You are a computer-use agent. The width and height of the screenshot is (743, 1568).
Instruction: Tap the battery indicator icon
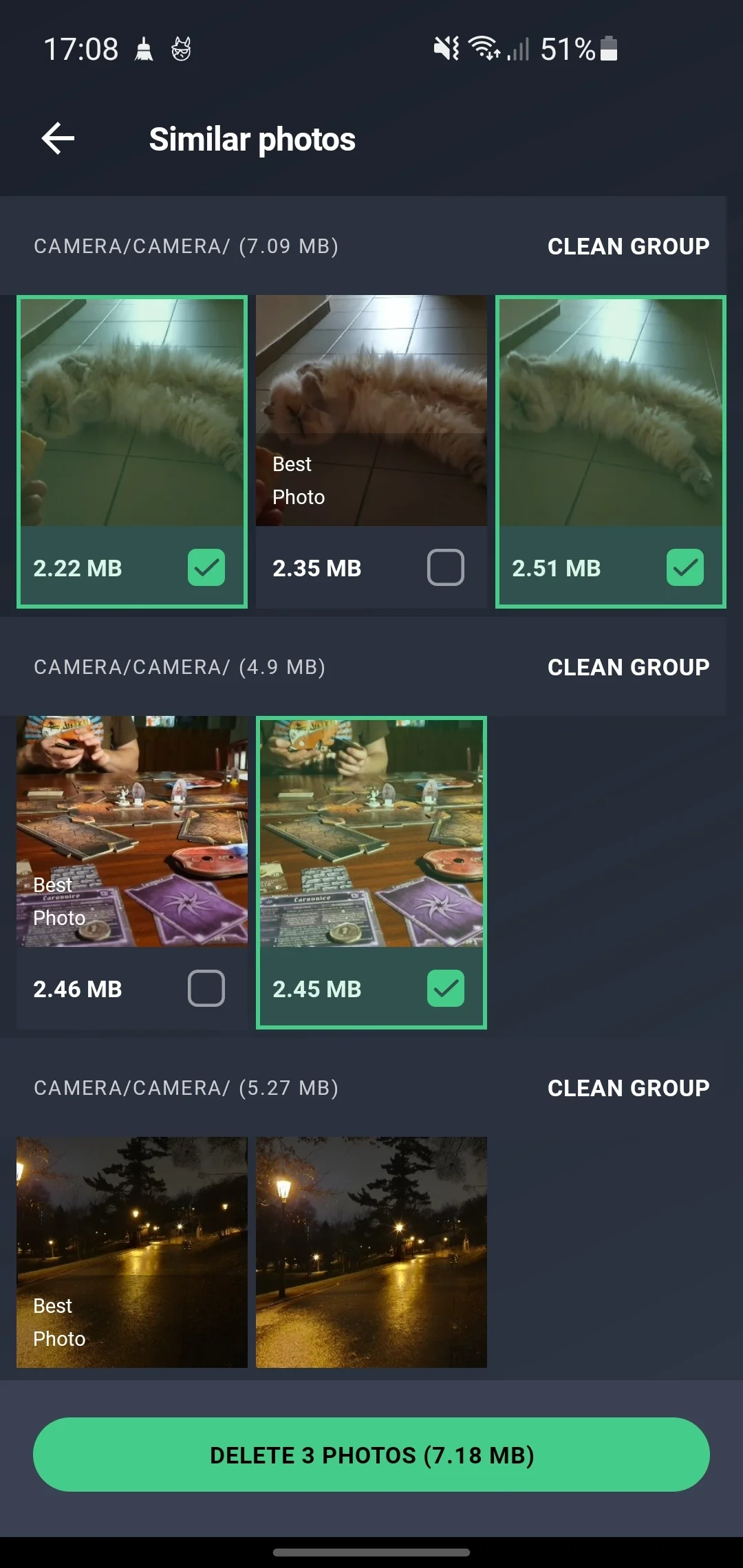[x=609, y=49]
